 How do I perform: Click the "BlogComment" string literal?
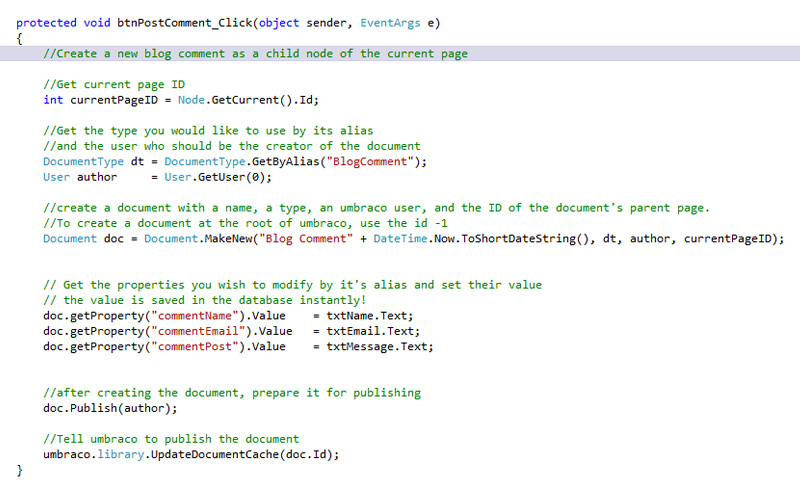point(370,162)
